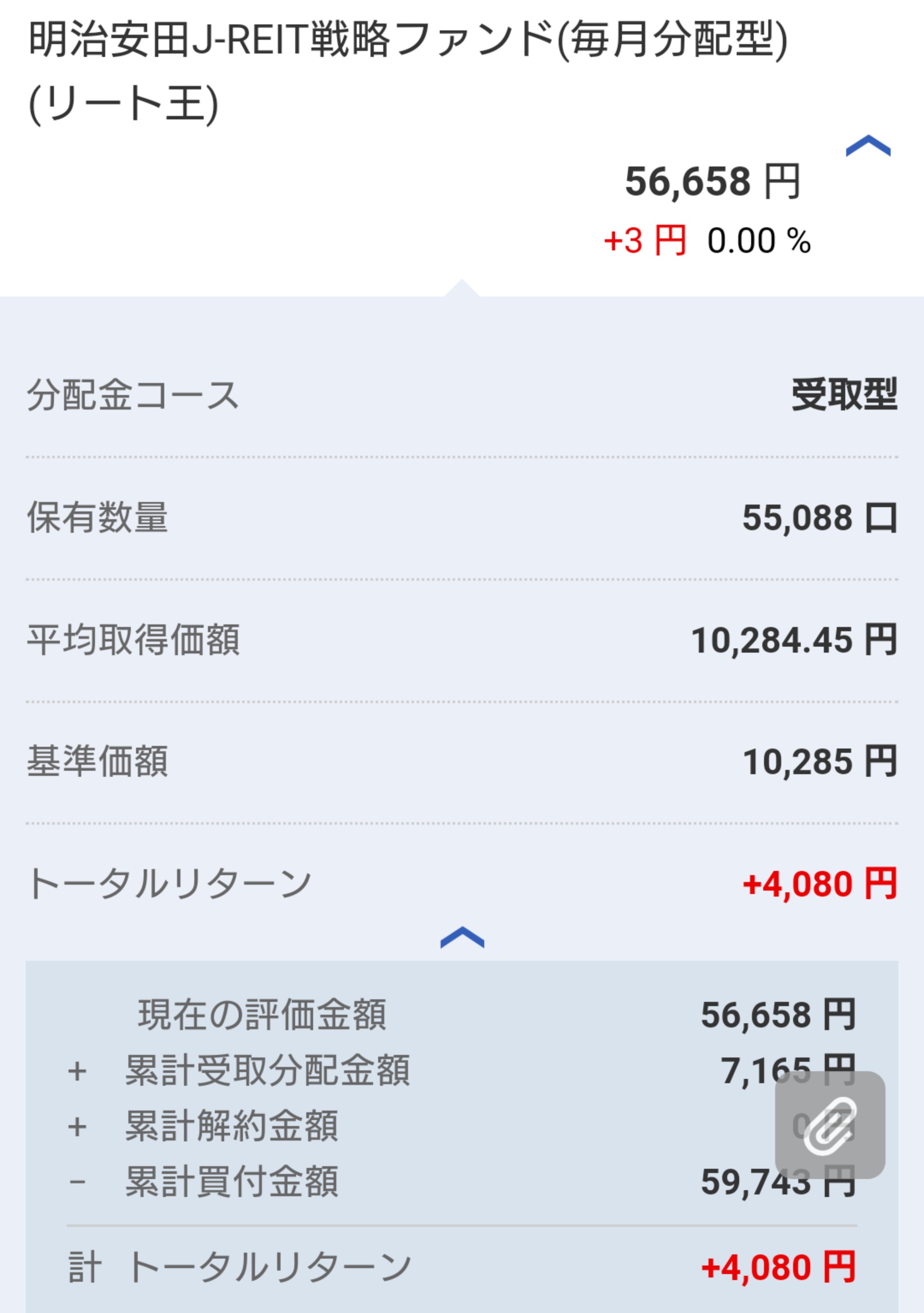924x1313 pixels.
Task: Select the 累計受取分配金額 breakdown line
Action: pos(267,1070)
